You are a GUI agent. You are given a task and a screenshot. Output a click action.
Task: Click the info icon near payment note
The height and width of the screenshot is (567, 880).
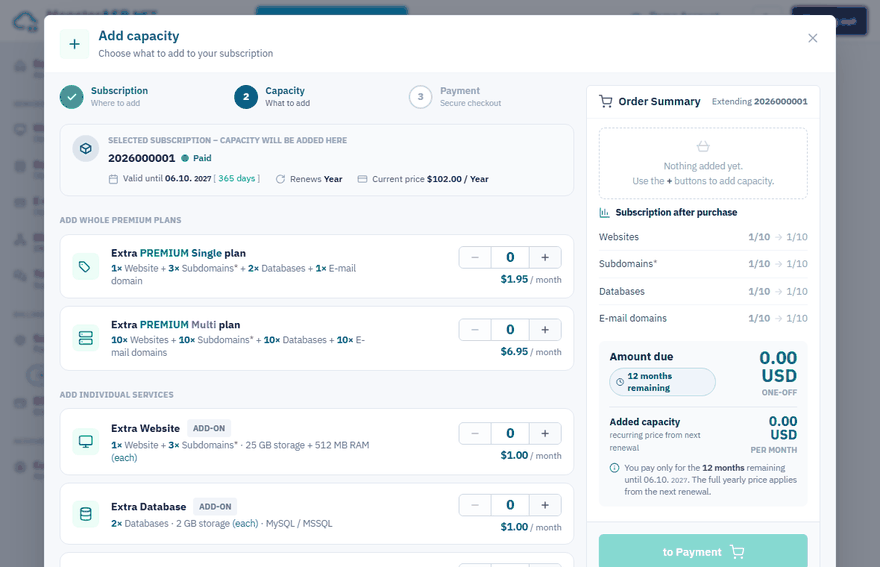(615, 468)
